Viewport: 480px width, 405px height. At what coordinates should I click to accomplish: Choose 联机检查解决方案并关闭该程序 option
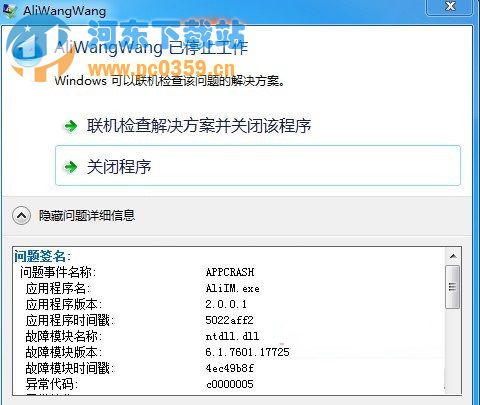click(x=199, y=126)
